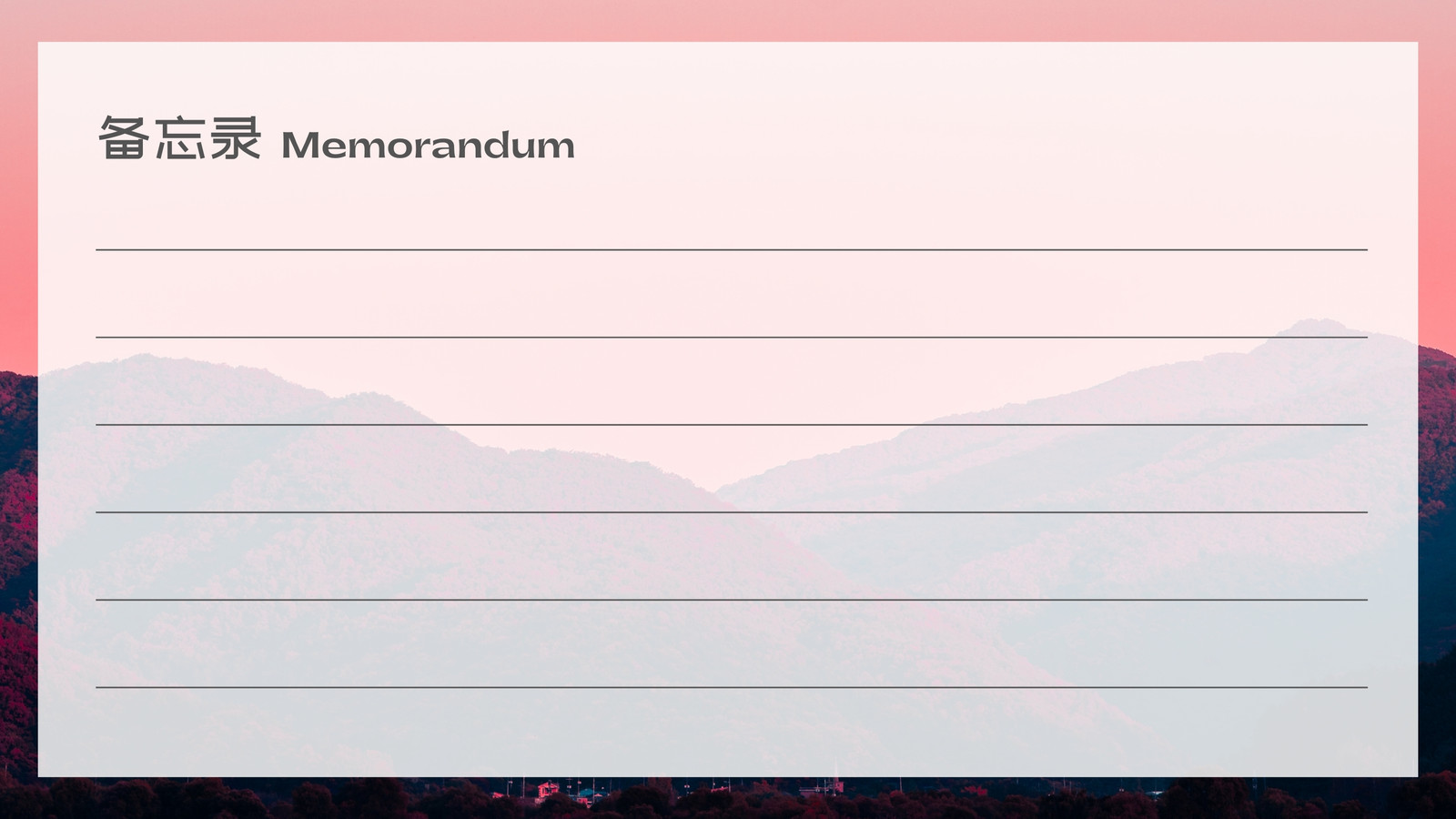1456x819 pixels.
Task: Click the last ruled writing line
Action: tap(731, 687)
